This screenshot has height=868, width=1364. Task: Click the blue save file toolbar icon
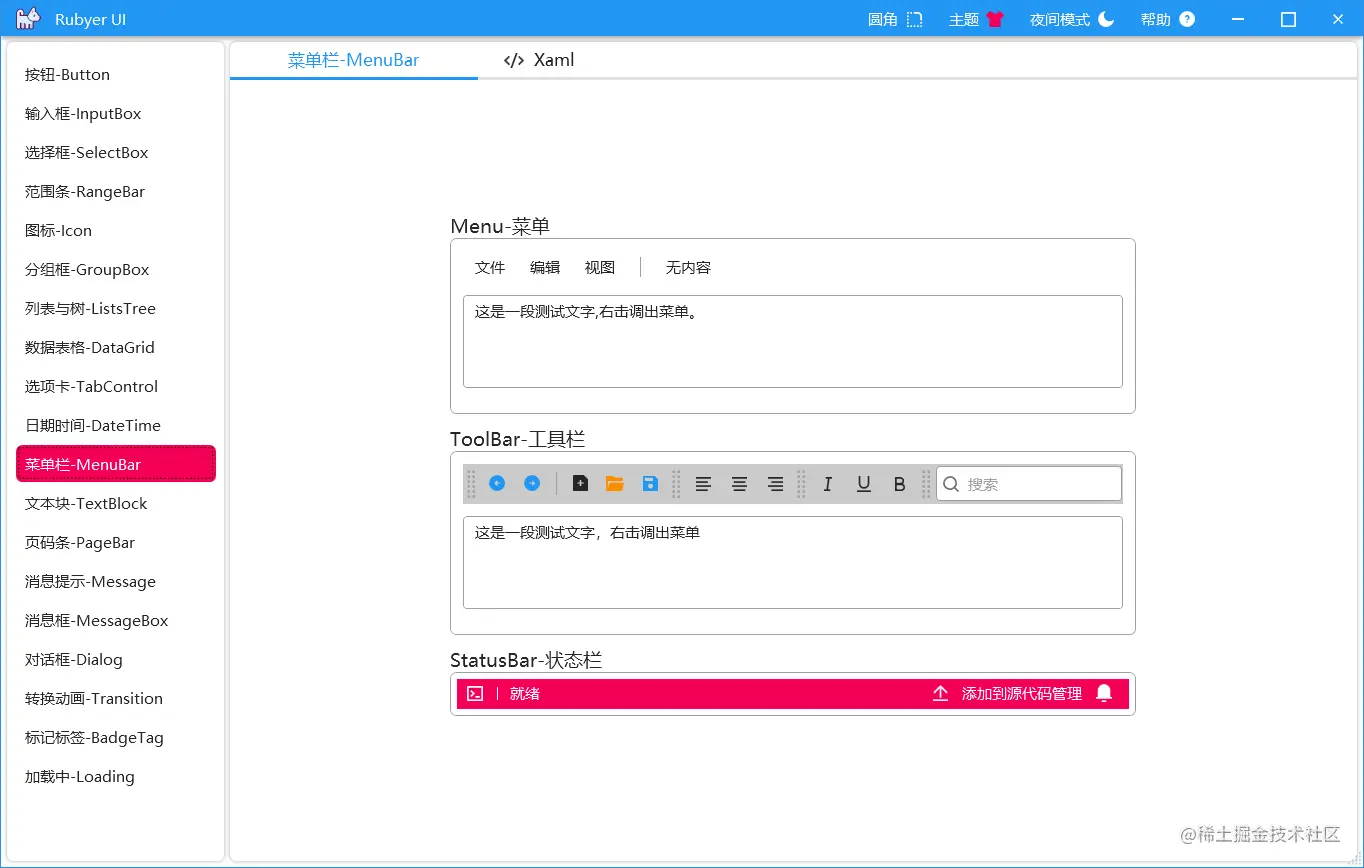pos(650,483)
